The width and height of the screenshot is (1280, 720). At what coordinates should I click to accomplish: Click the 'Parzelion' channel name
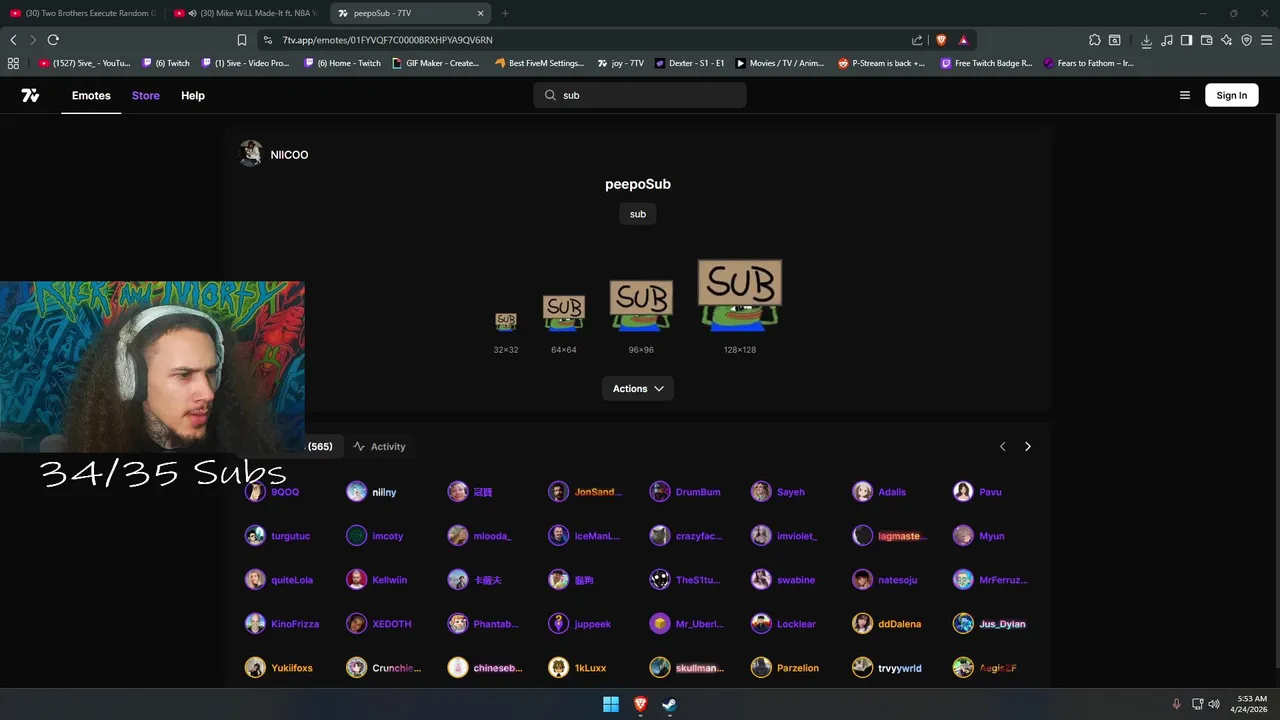tap(798, 668)
